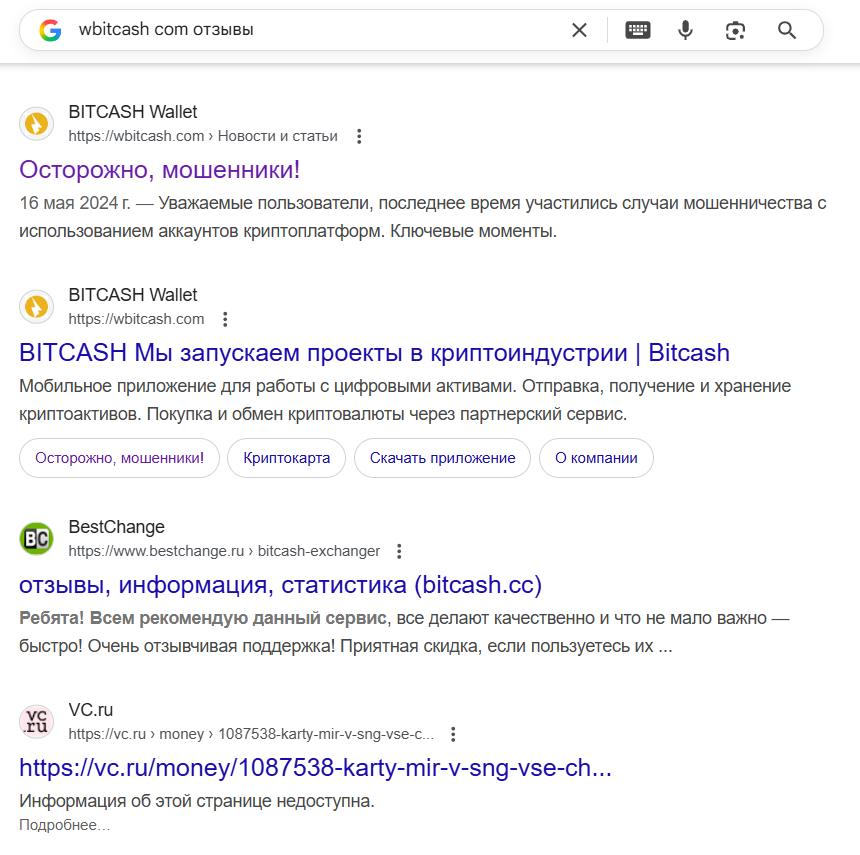Open more options for VC.ru result
The image size is (860, 855).
tap(453, 734)
